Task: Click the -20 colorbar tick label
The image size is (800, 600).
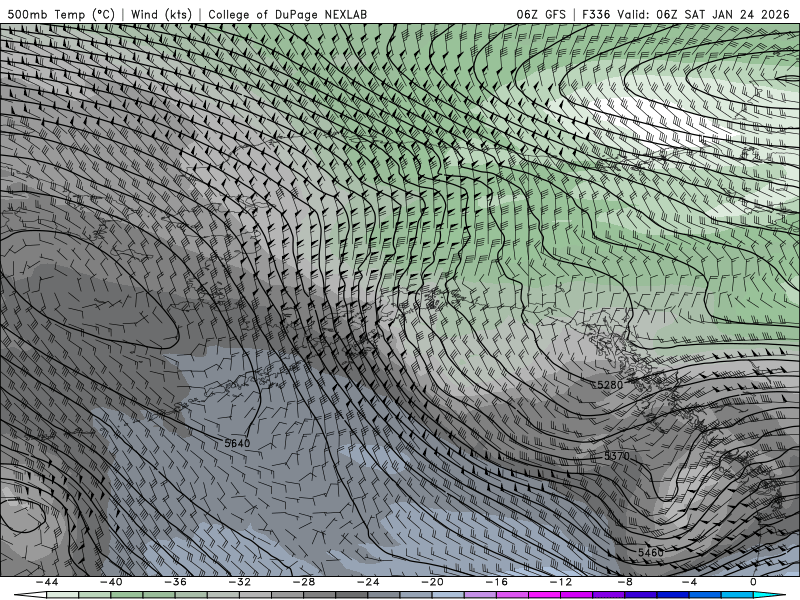Action: pyautogui.click(x=433, y=582)
